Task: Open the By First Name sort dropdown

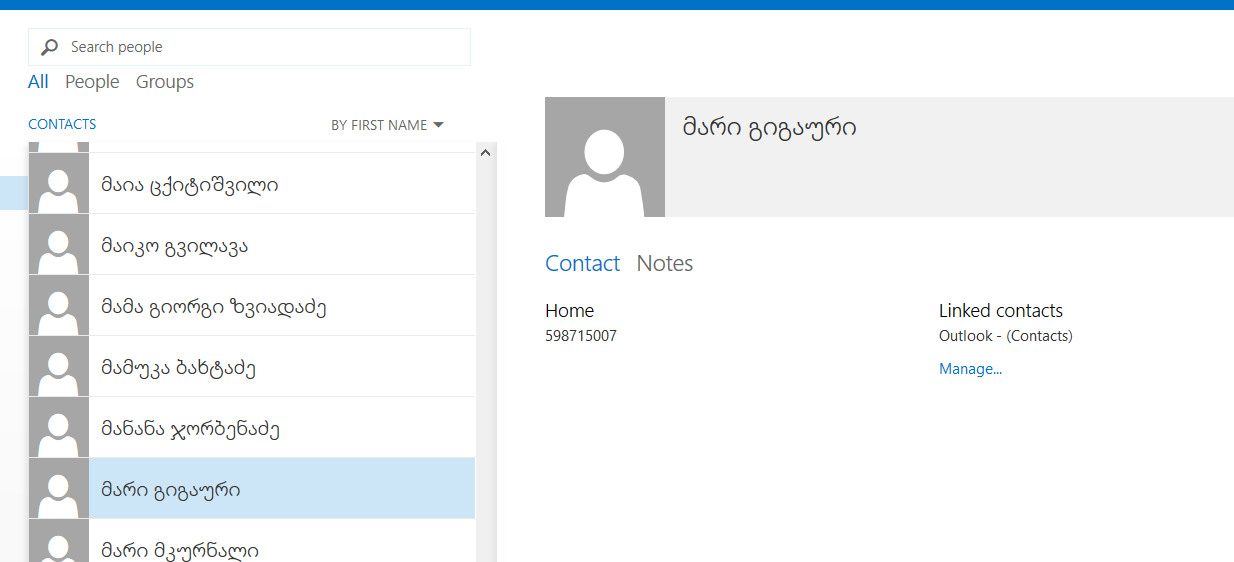Action: (x=387, y=125)
